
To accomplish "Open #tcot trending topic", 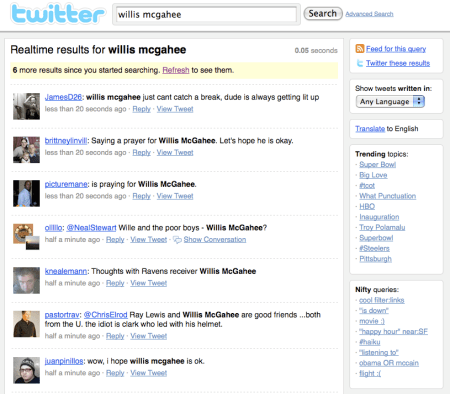I will 367,185.
